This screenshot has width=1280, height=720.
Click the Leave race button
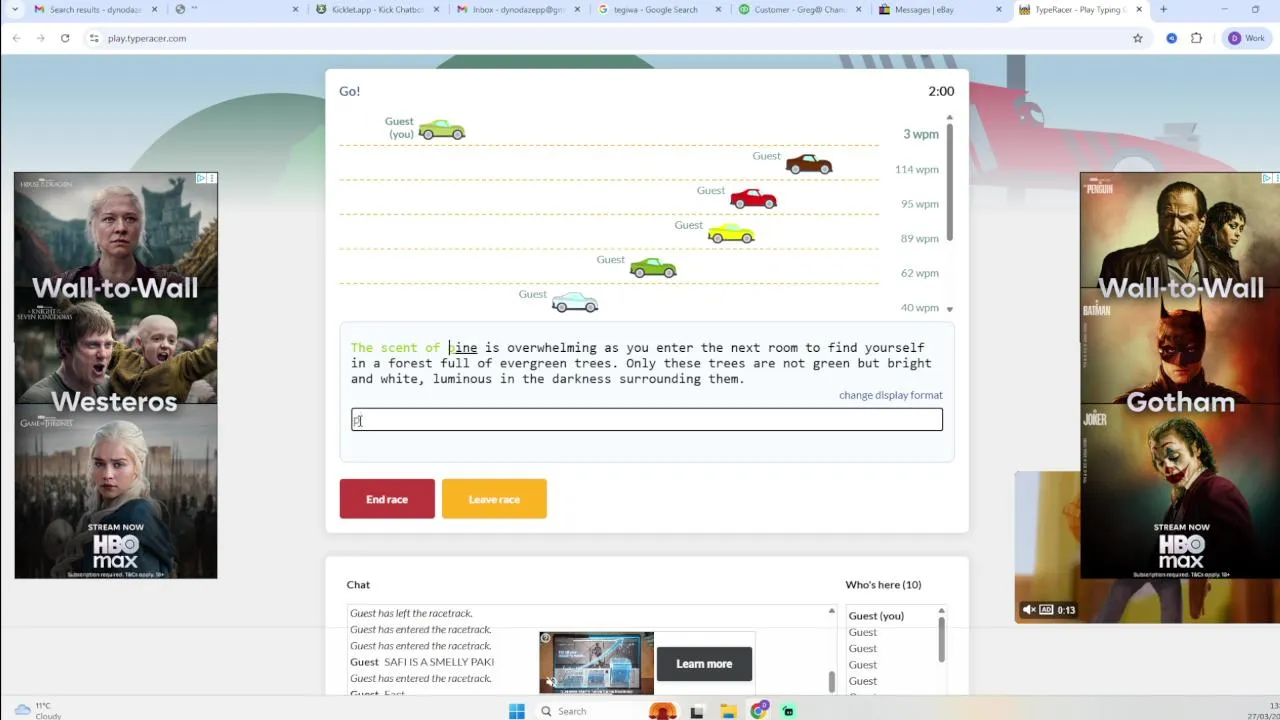click(494, 499)
